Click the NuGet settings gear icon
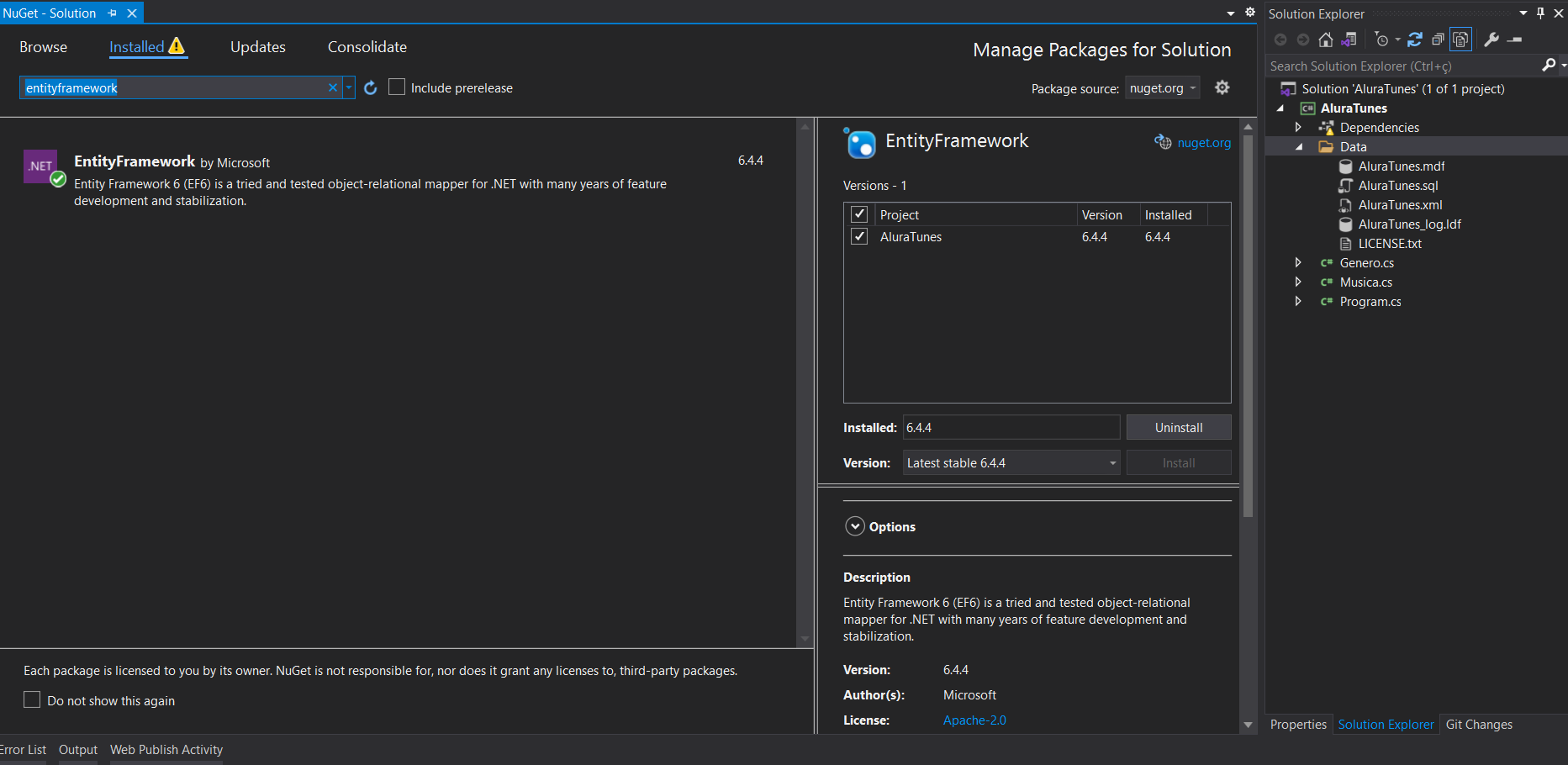This screenshot has width=1568, height=765. (1222, 87)
